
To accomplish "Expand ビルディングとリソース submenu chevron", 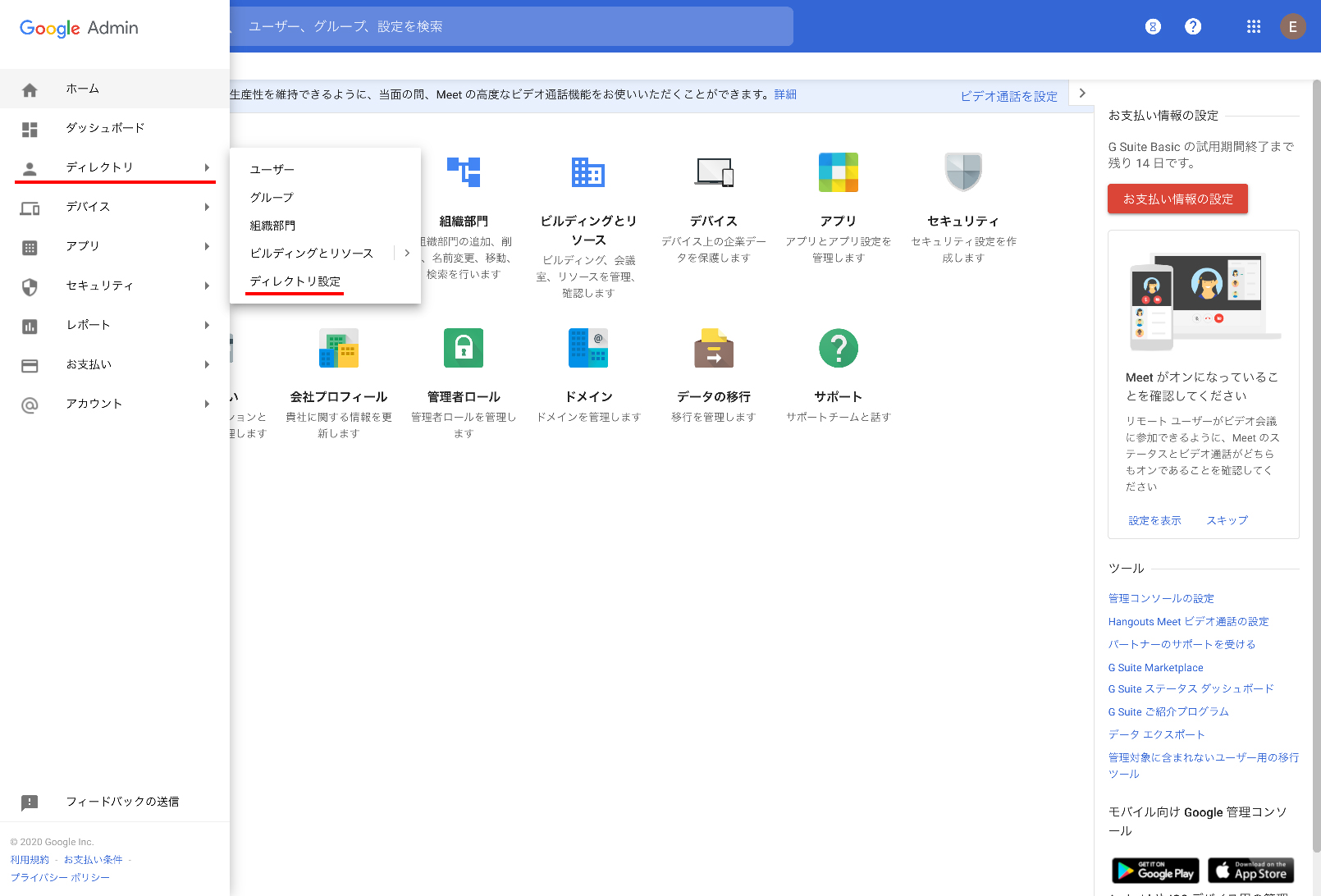I will (x=407, y=254).
